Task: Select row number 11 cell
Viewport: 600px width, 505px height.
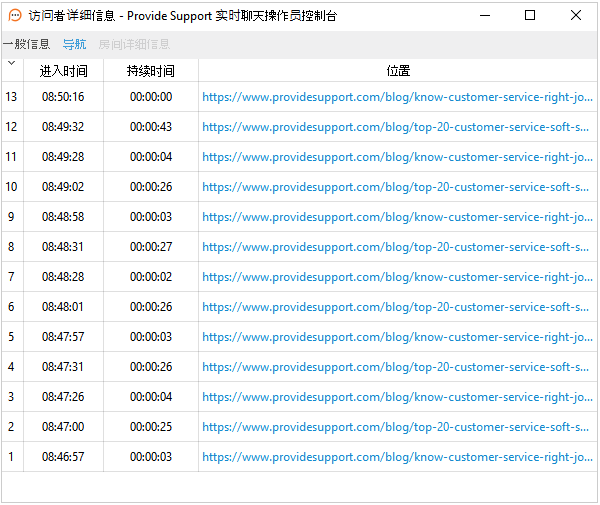Action: pos(12,157)
